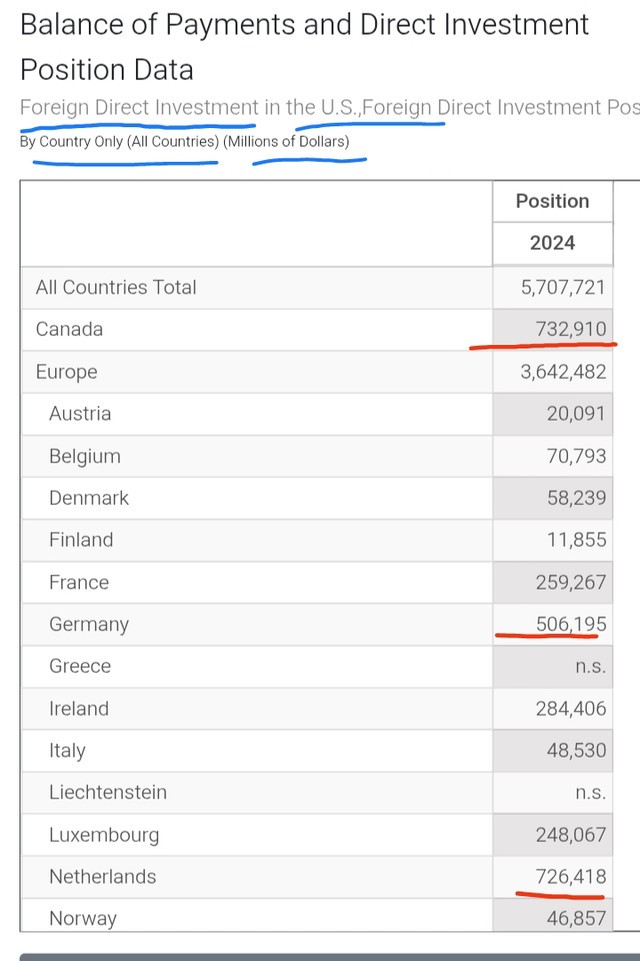
Task: Click the All Countries Total row label
Action: pos(116,288)
